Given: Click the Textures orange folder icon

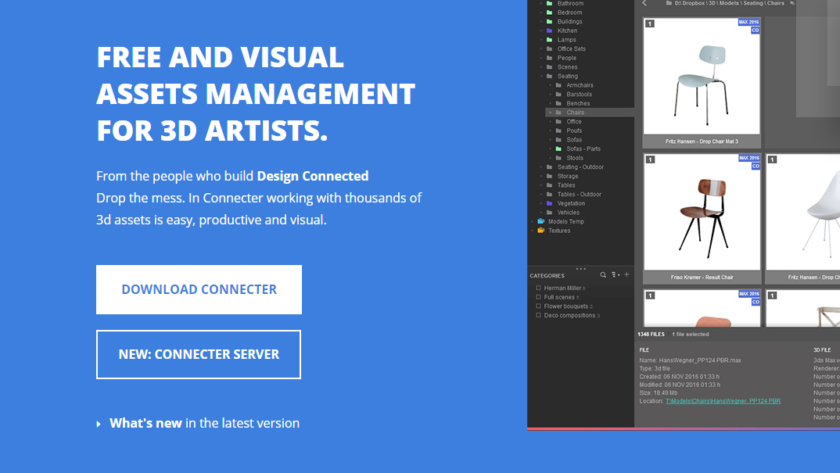Looking at the screenshot, I should point(541,230).
